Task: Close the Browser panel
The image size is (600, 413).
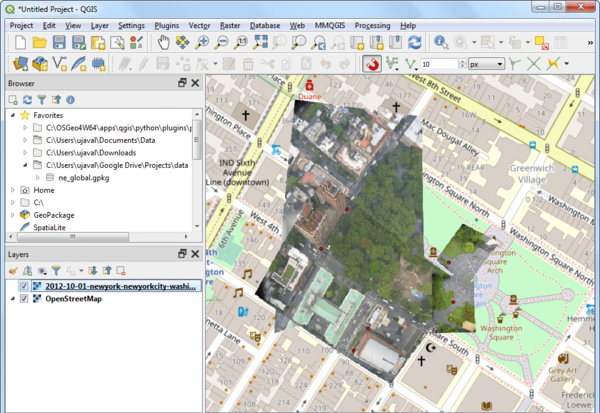Action: [x=195, y=83]
